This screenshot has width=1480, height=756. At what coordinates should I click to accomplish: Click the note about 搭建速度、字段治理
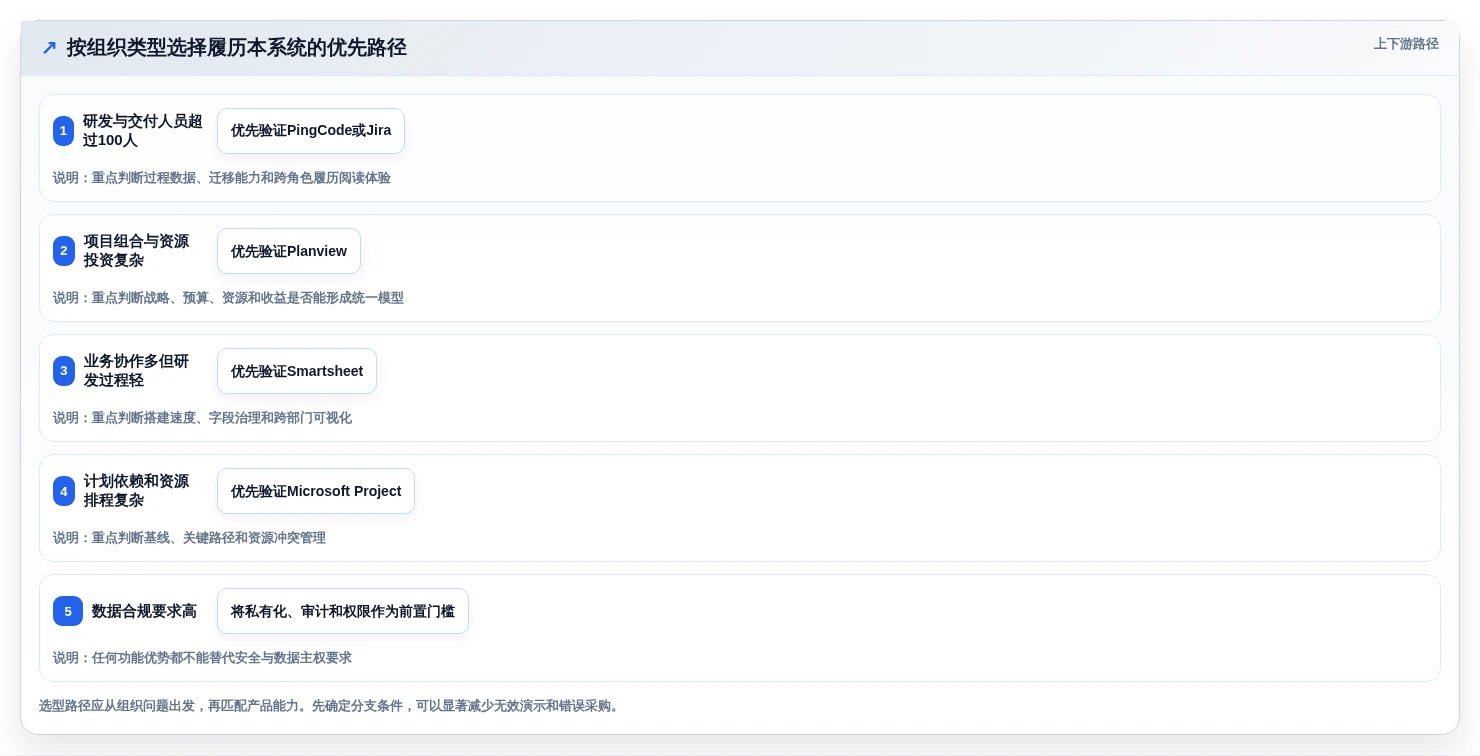(202, 418)
